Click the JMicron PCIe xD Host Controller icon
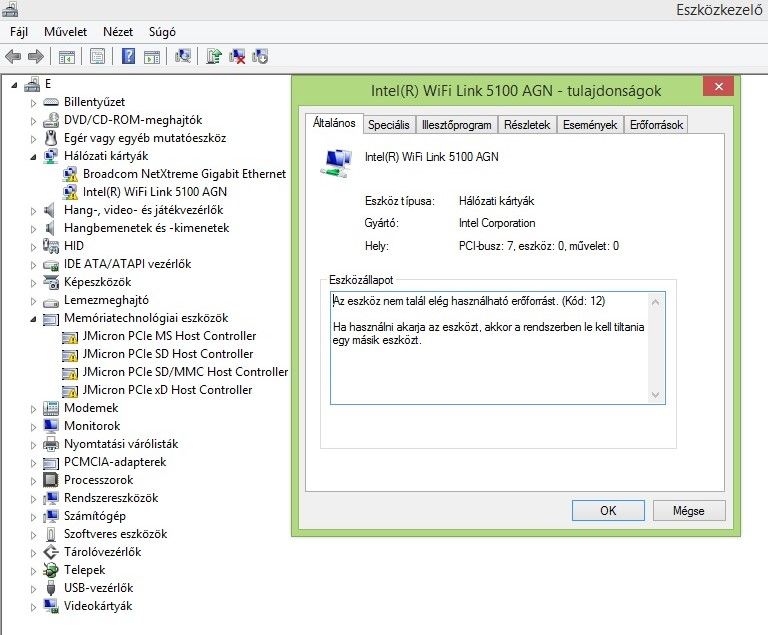Screen dimensions: 768x635 [70, 391]
